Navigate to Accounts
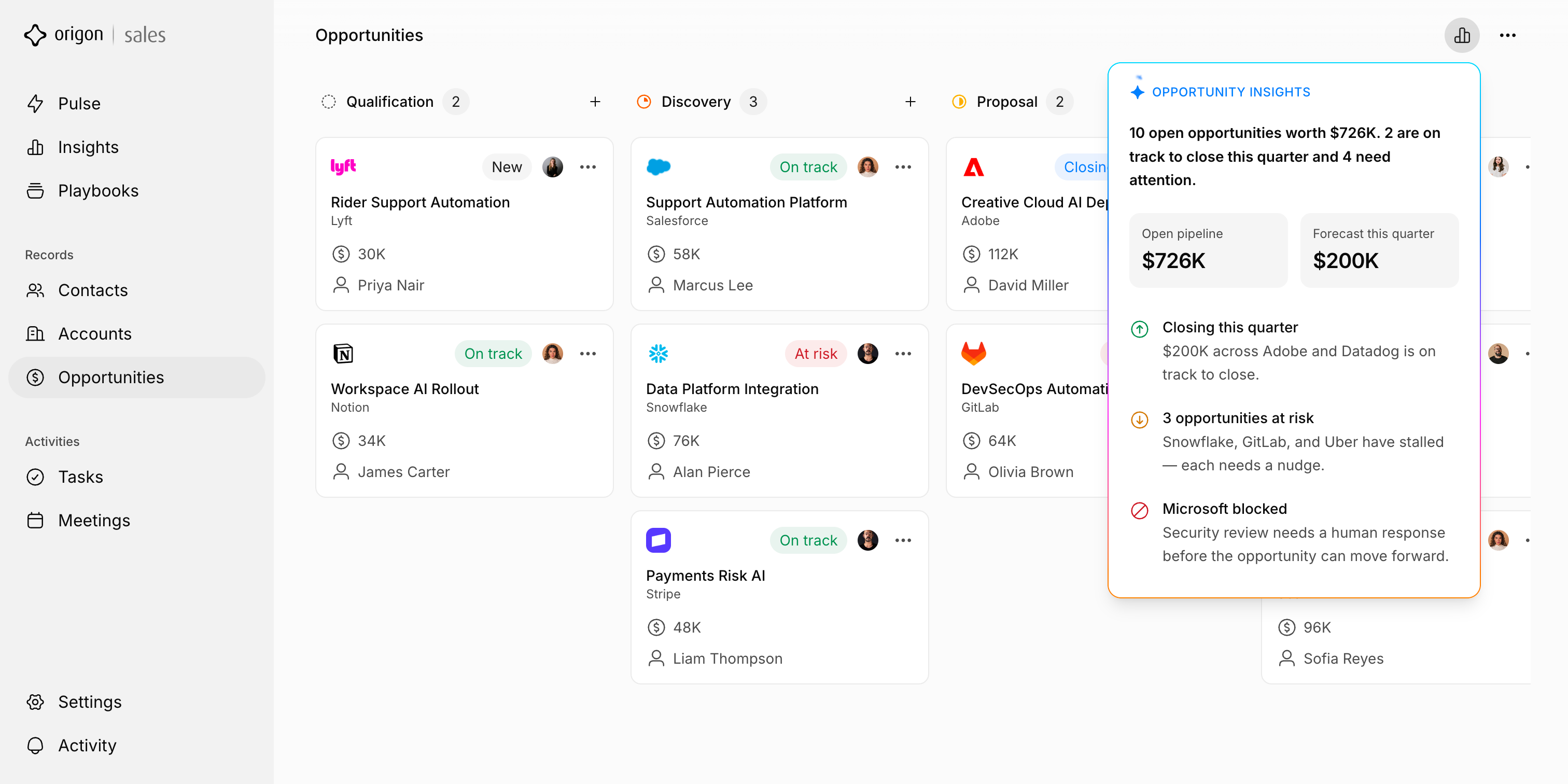This screenshot has height=784, width=1568. point(136,333)
